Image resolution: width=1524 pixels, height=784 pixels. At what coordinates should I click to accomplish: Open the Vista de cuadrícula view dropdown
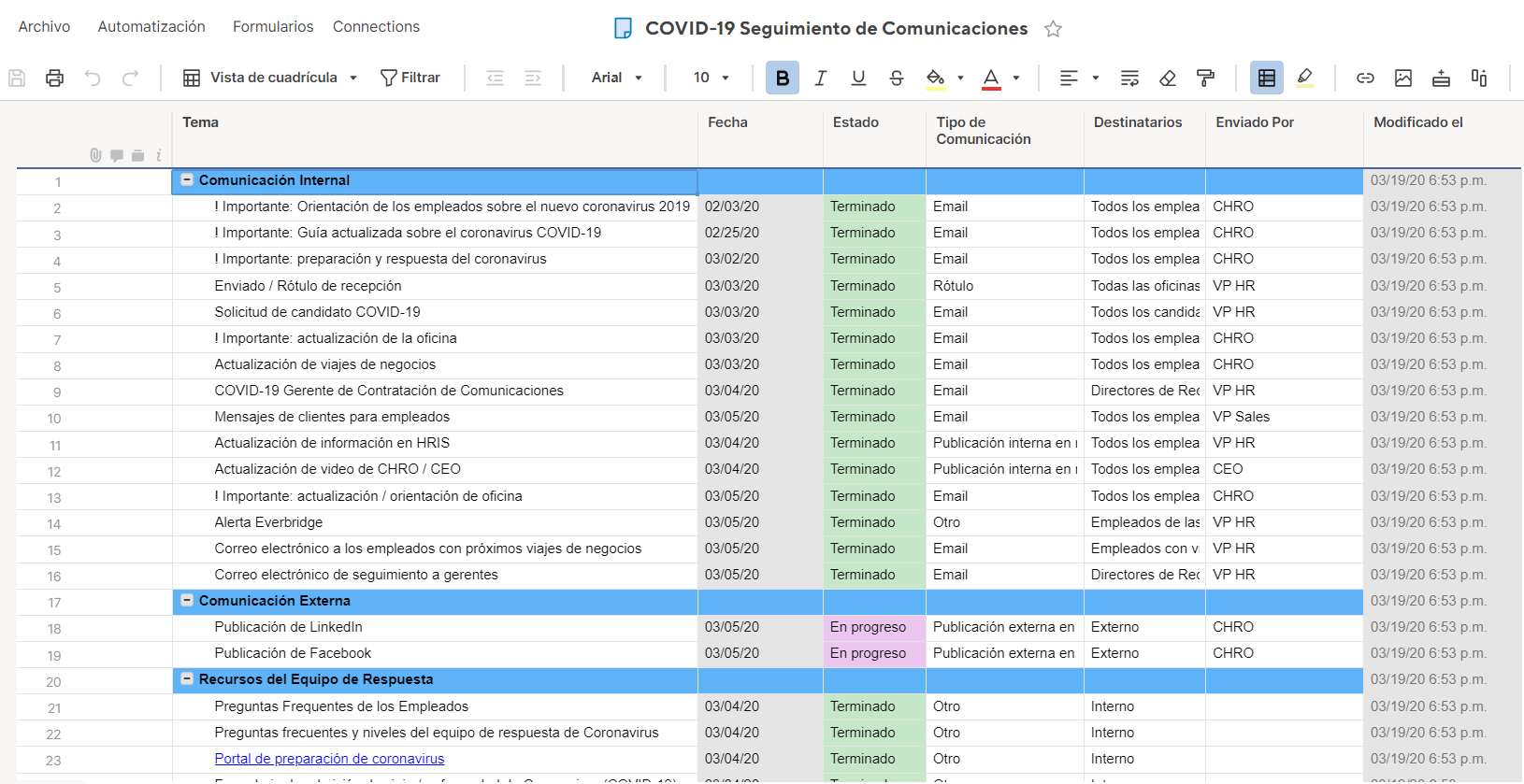pos(270,78)
